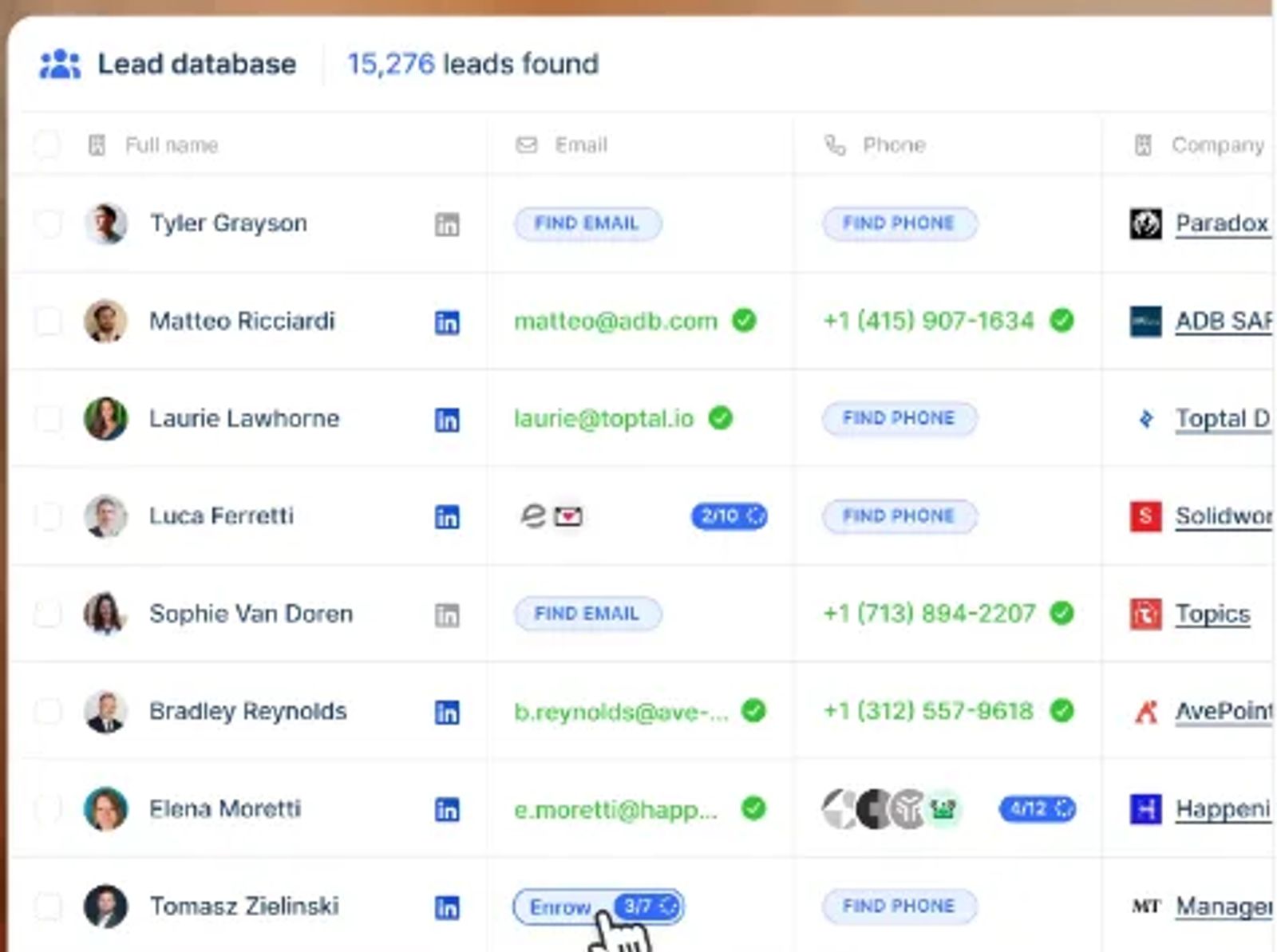Click Matteo's email verified checkmark icon
1277x952 pixels.
coord(744,320)
